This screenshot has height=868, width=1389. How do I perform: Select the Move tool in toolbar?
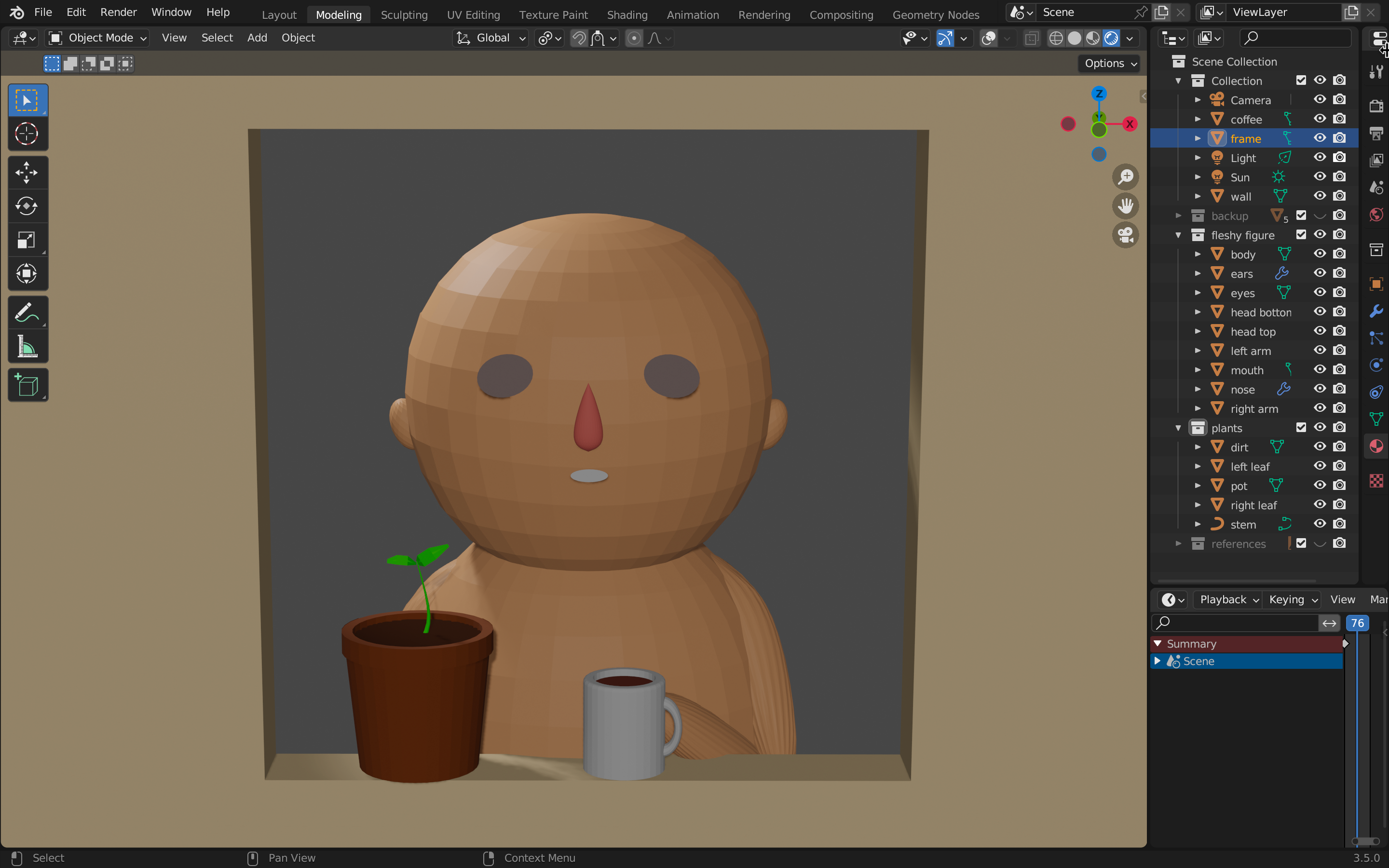(x=27, y=172)
